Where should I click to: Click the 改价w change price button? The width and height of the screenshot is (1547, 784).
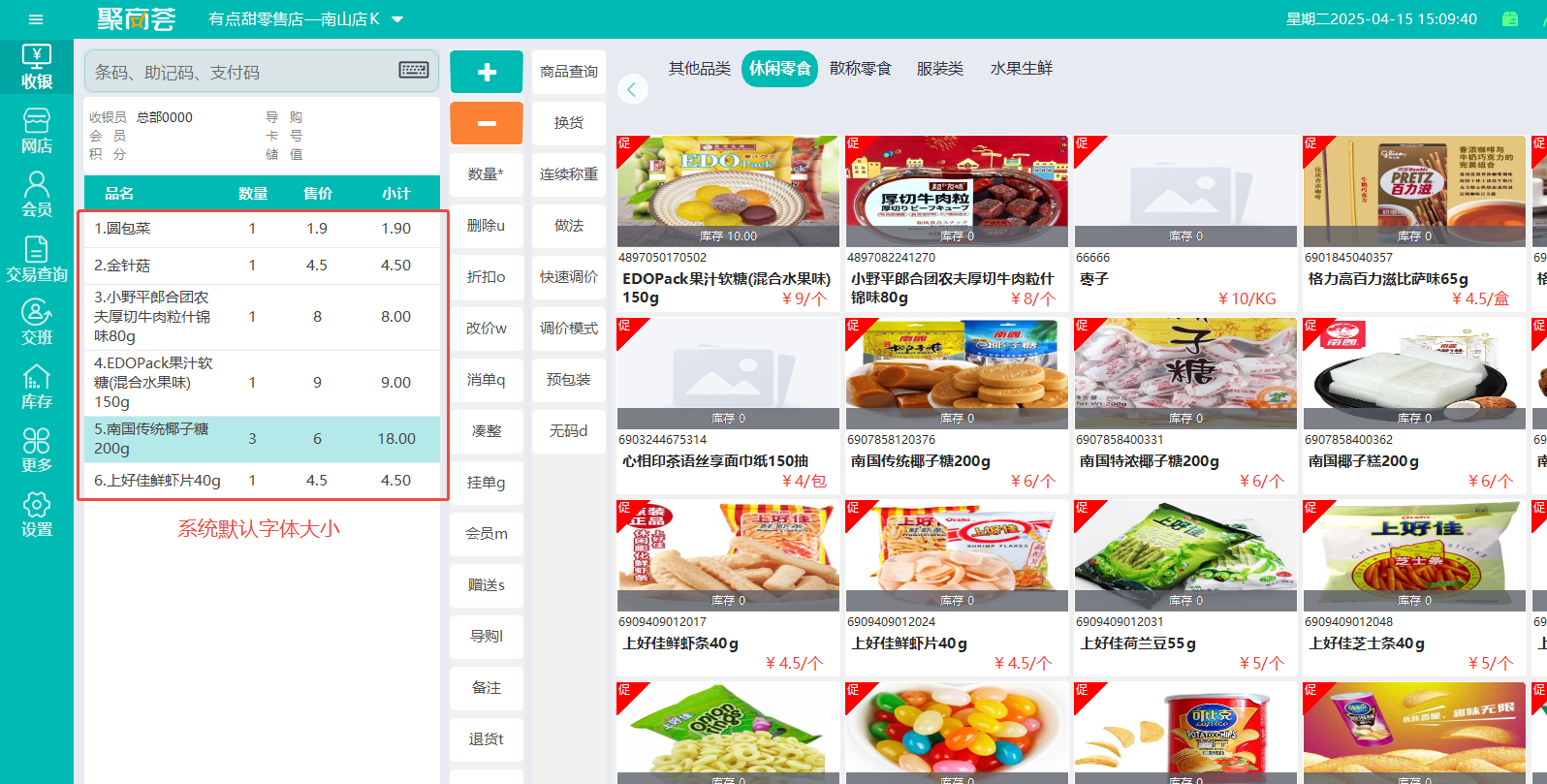[487, 329]
